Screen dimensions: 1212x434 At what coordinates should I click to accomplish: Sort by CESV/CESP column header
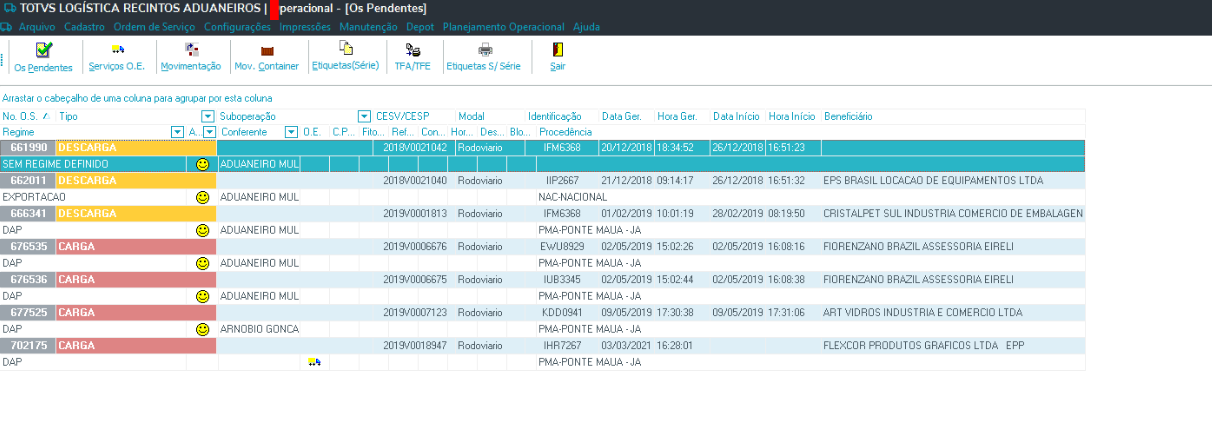pyautogui.click(x=414, y=116)
